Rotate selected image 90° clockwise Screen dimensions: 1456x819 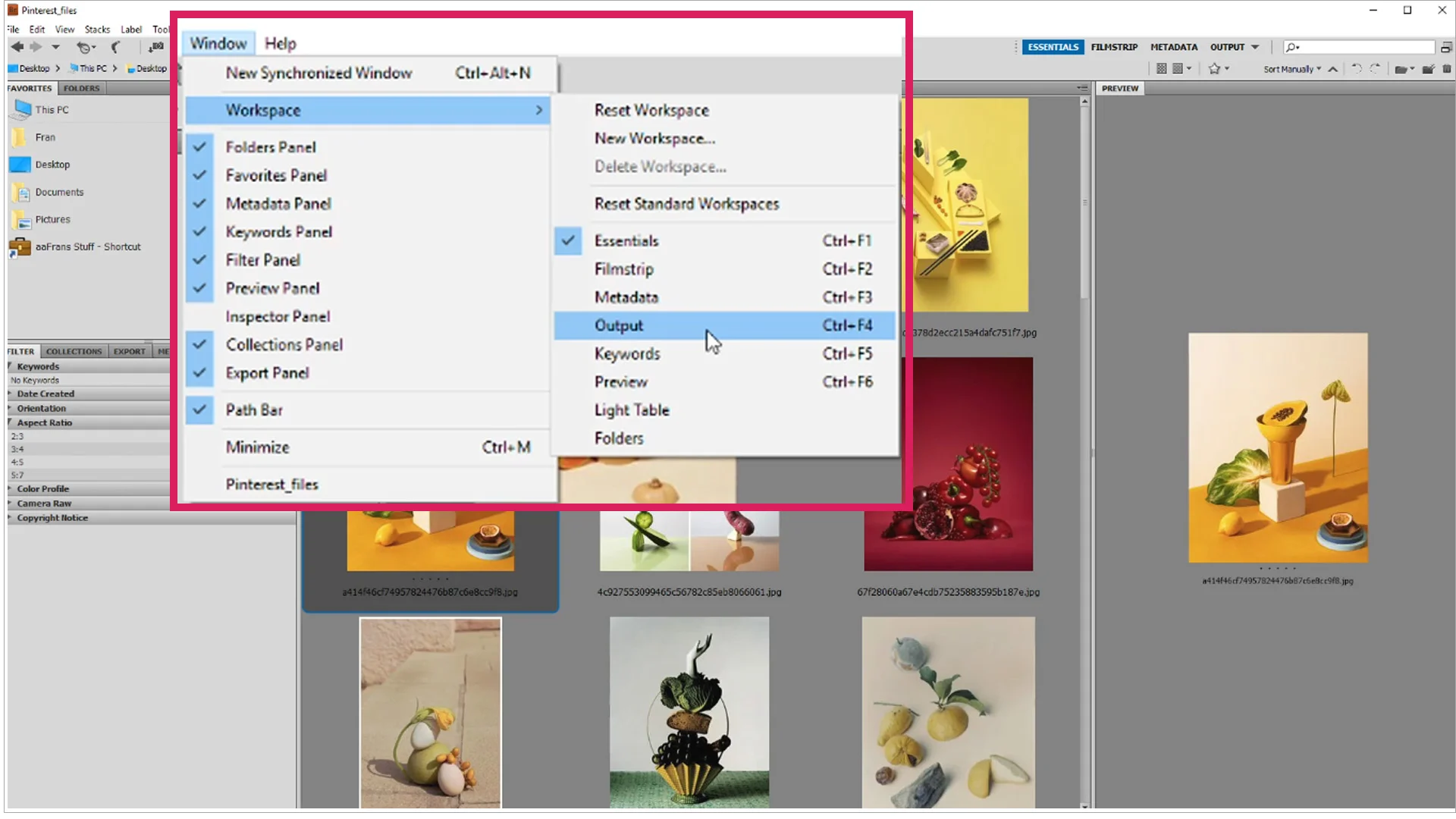[1375, 69]
